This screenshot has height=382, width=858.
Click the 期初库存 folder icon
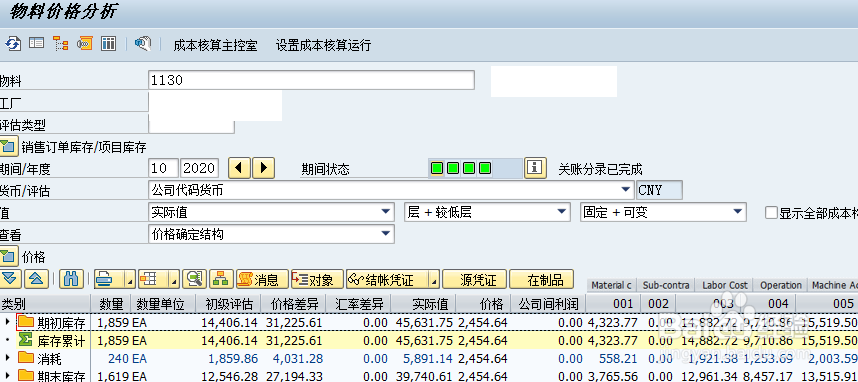(26, 322)
